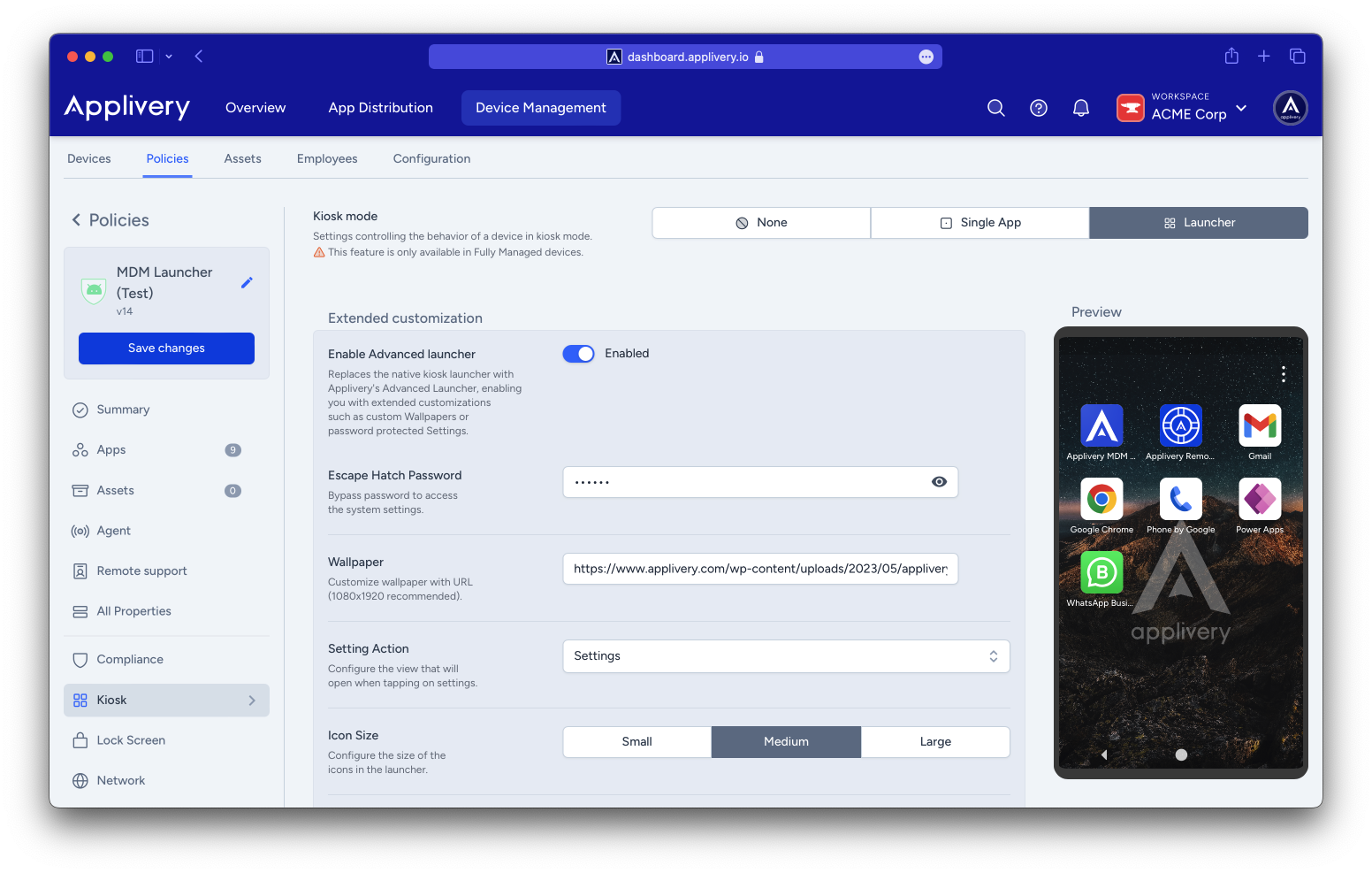Image resolution: width=1372 pixels, height=873 pixels.
Task: Click the dashboard.applivery.io address bar
Action: point(685,57)
